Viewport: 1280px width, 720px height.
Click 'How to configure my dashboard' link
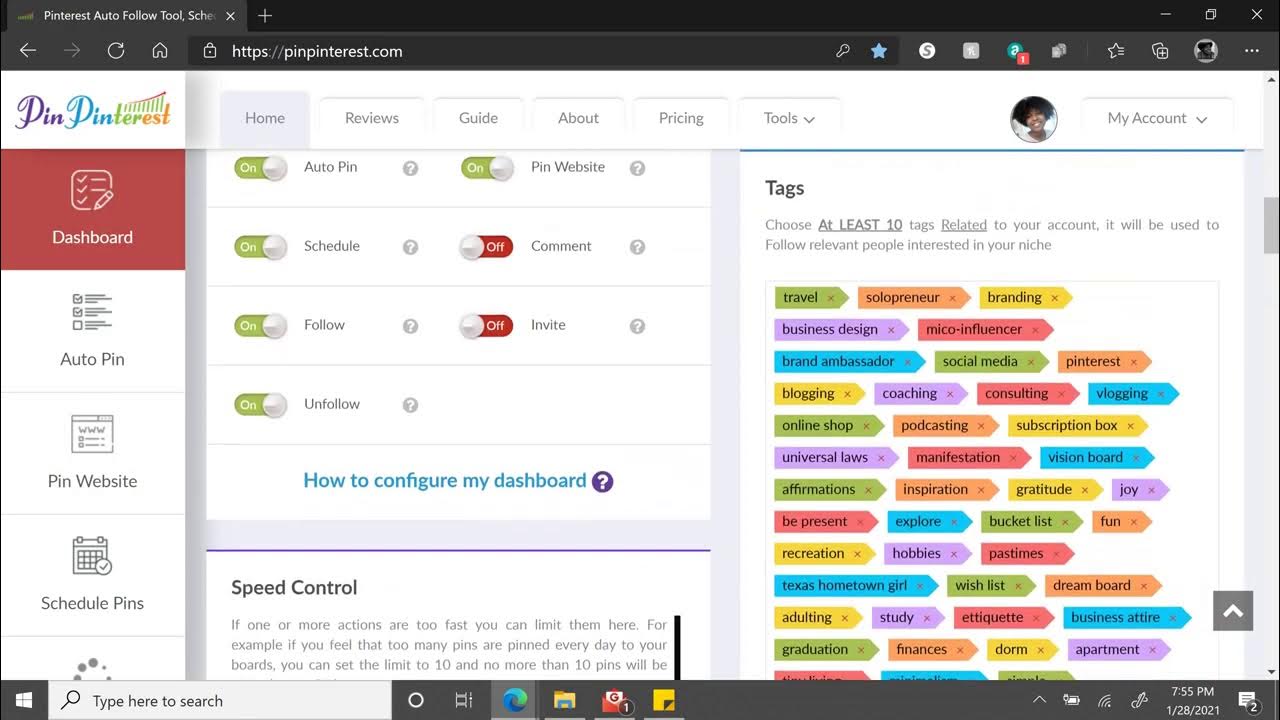pyautogui.click(x=445, y=481)
